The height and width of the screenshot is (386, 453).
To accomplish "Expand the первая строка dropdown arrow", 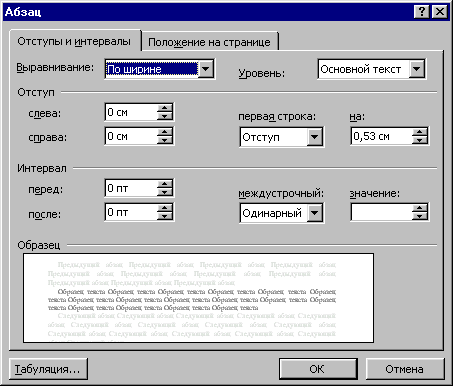I will (x=315, y=137).
